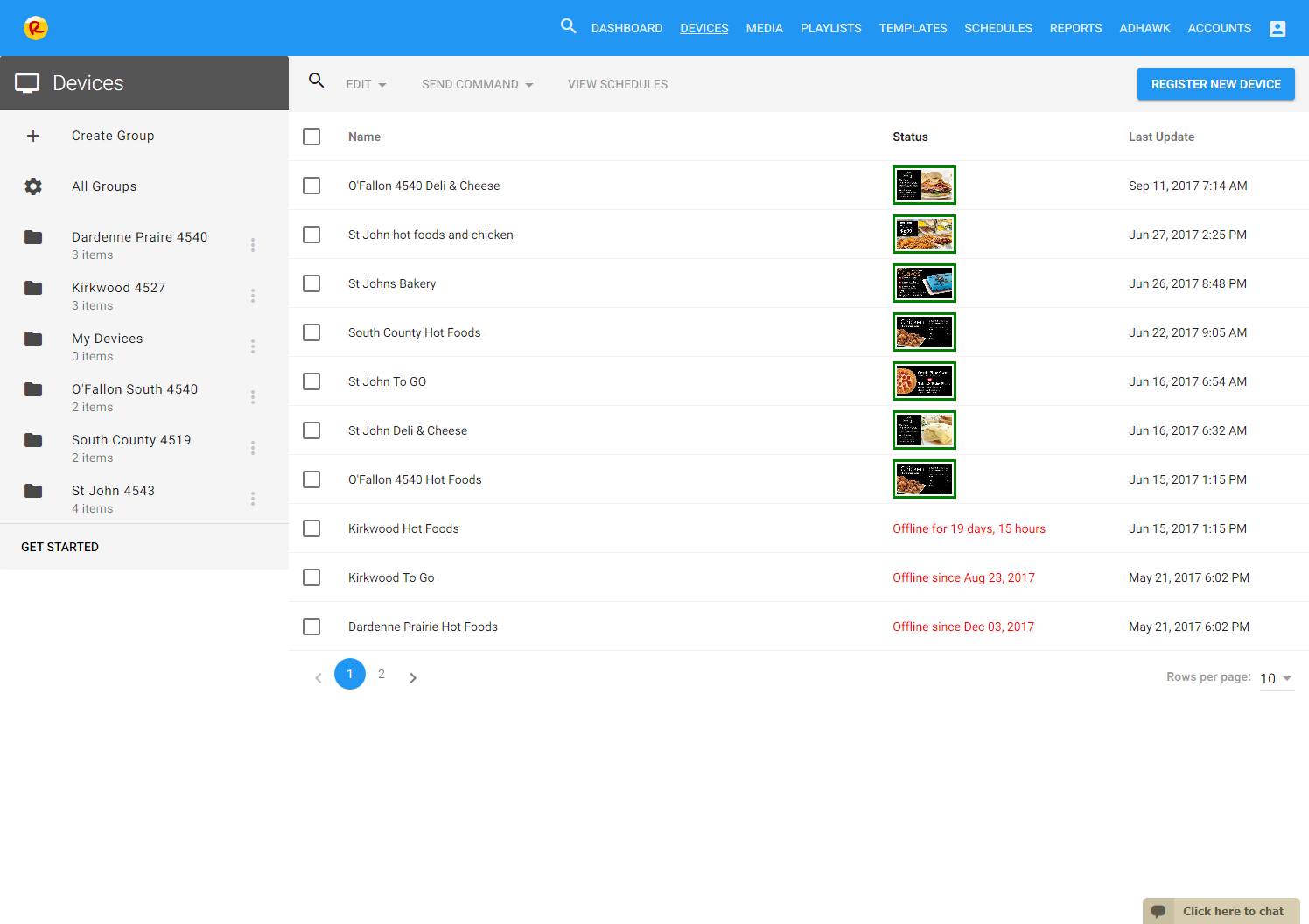Go to the next page of devices
Image resolution: width=1309 pixels, height=924 pixels.
click(x=413, y=677)
